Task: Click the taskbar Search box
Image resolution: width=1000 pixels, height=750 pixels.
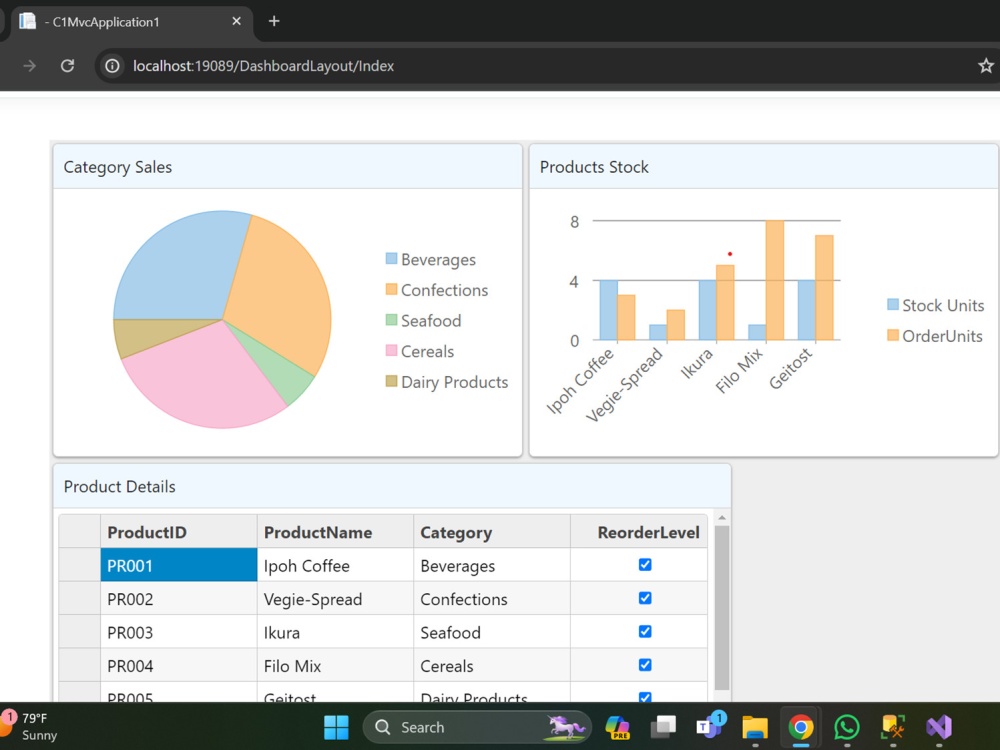Action: [477, 727]
